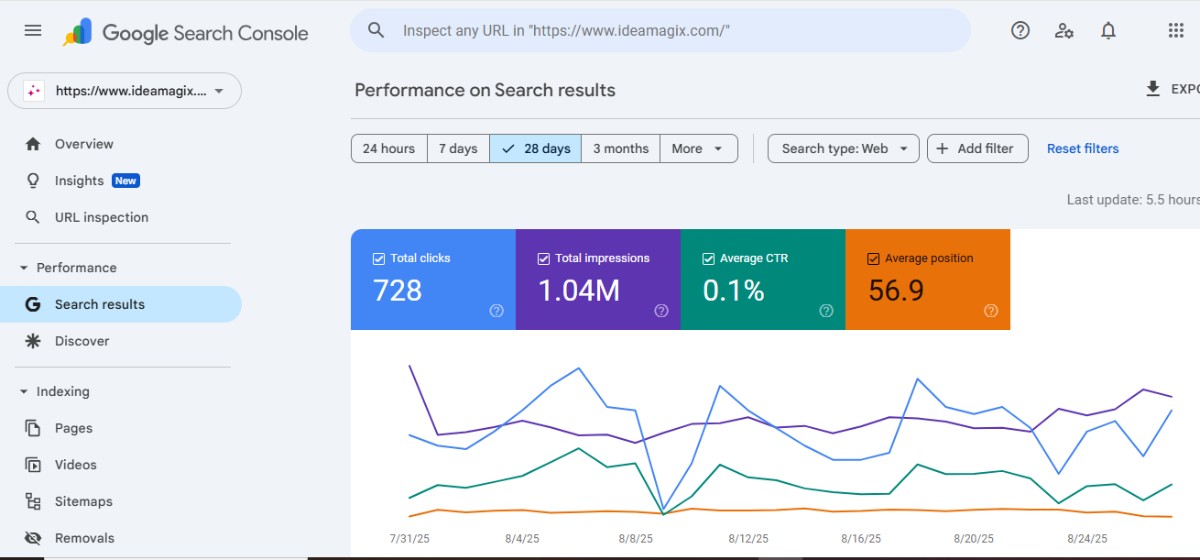The image size is (1200, 560).
Task: Click the Help question mark icon
Action: tap(1020, 31)
